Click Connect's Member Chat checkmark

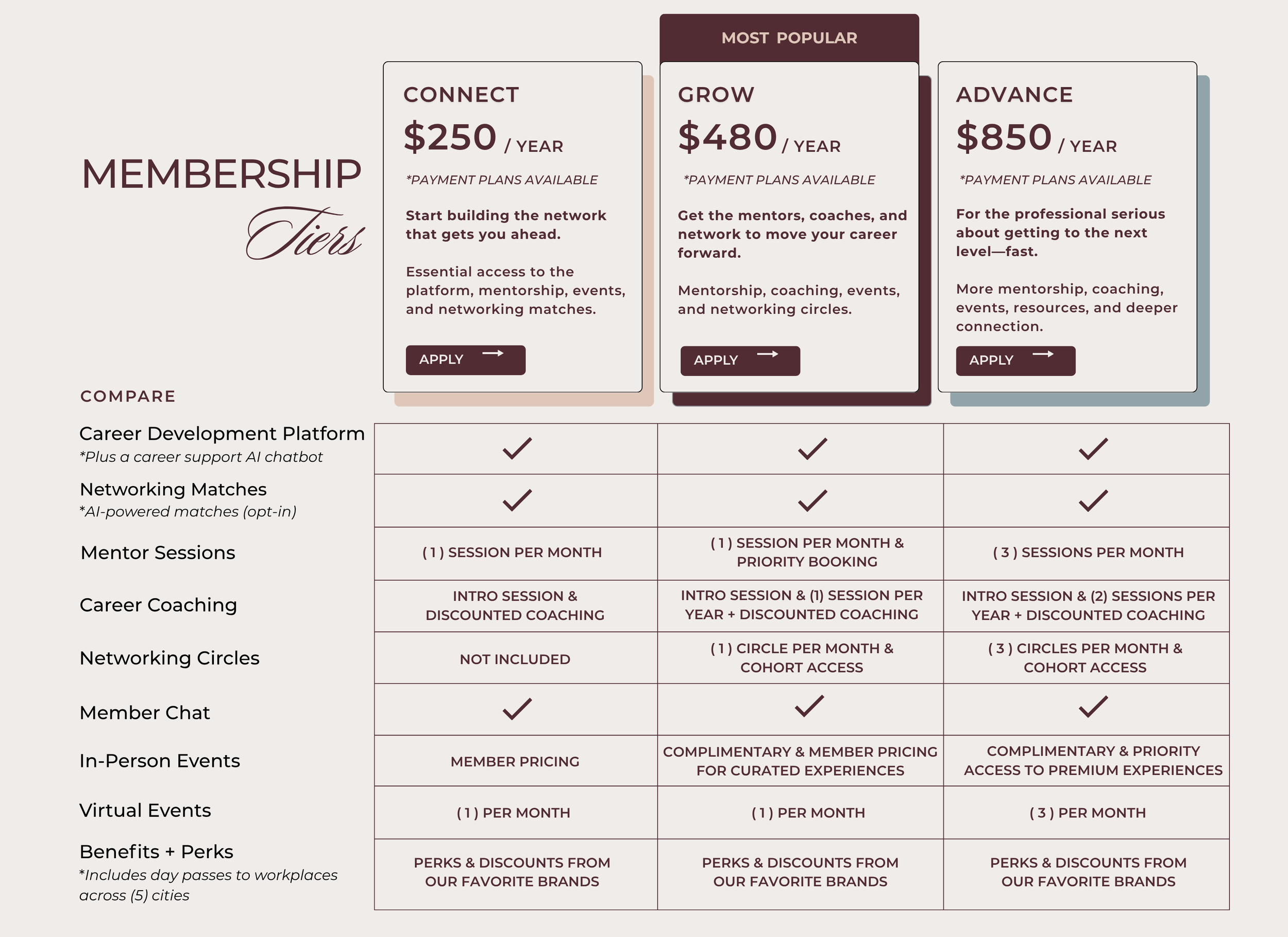[517, 709]
